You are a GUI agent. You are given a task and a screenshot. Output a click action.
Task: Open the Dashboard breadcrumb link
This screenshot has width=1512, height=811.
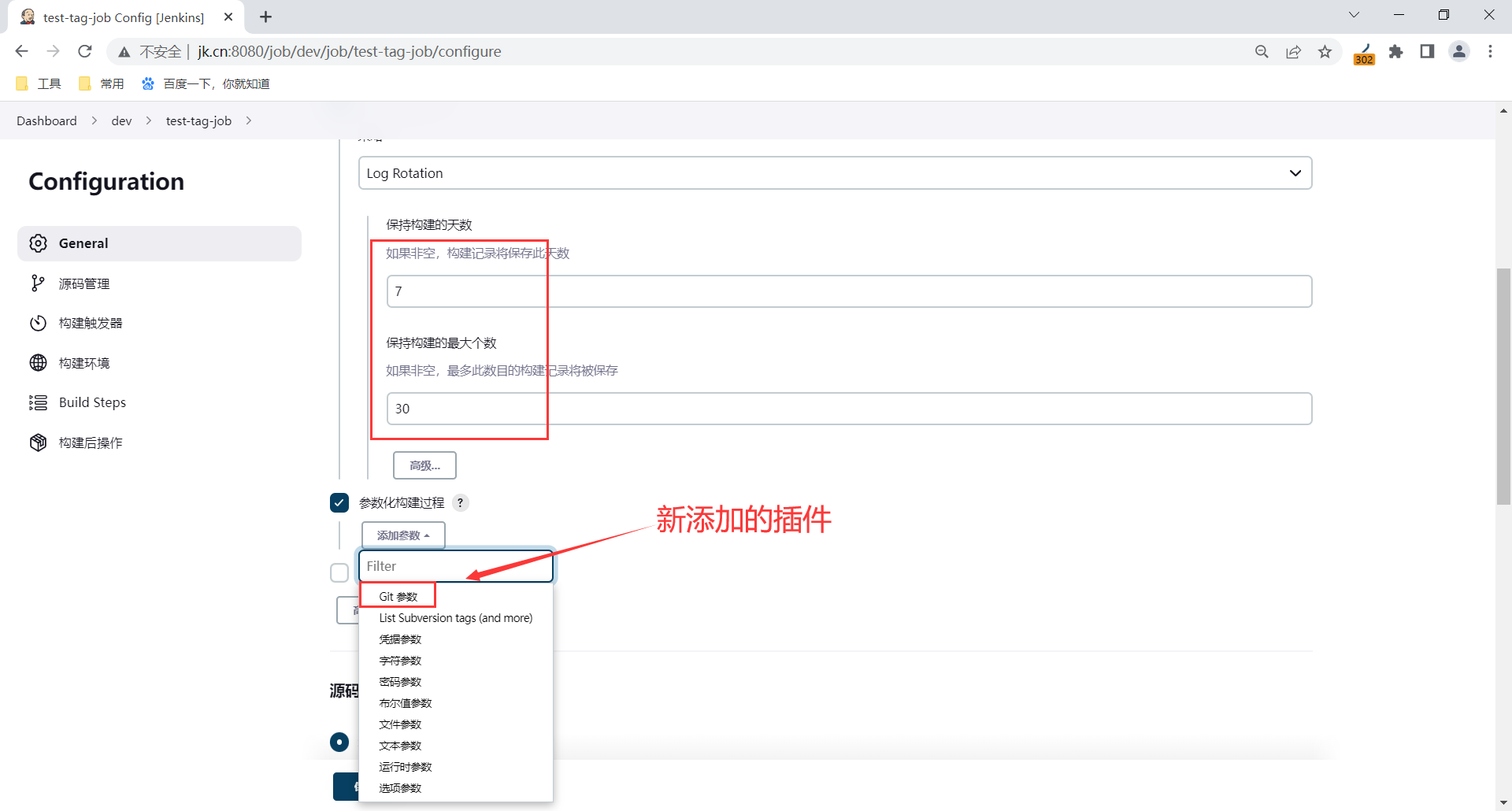click(46, 120)
